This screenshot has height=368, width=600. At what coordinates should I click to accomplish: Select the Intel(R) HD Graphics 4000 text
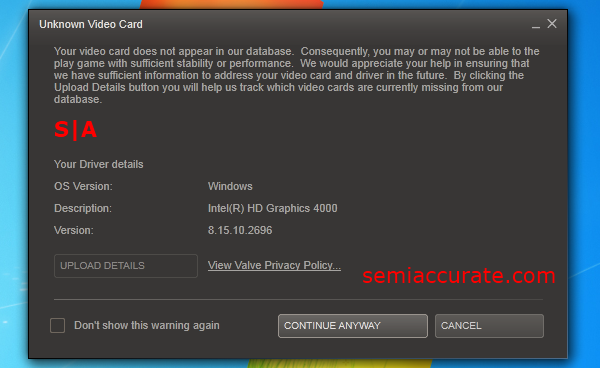pyautogui.click(x=272, y=208)
